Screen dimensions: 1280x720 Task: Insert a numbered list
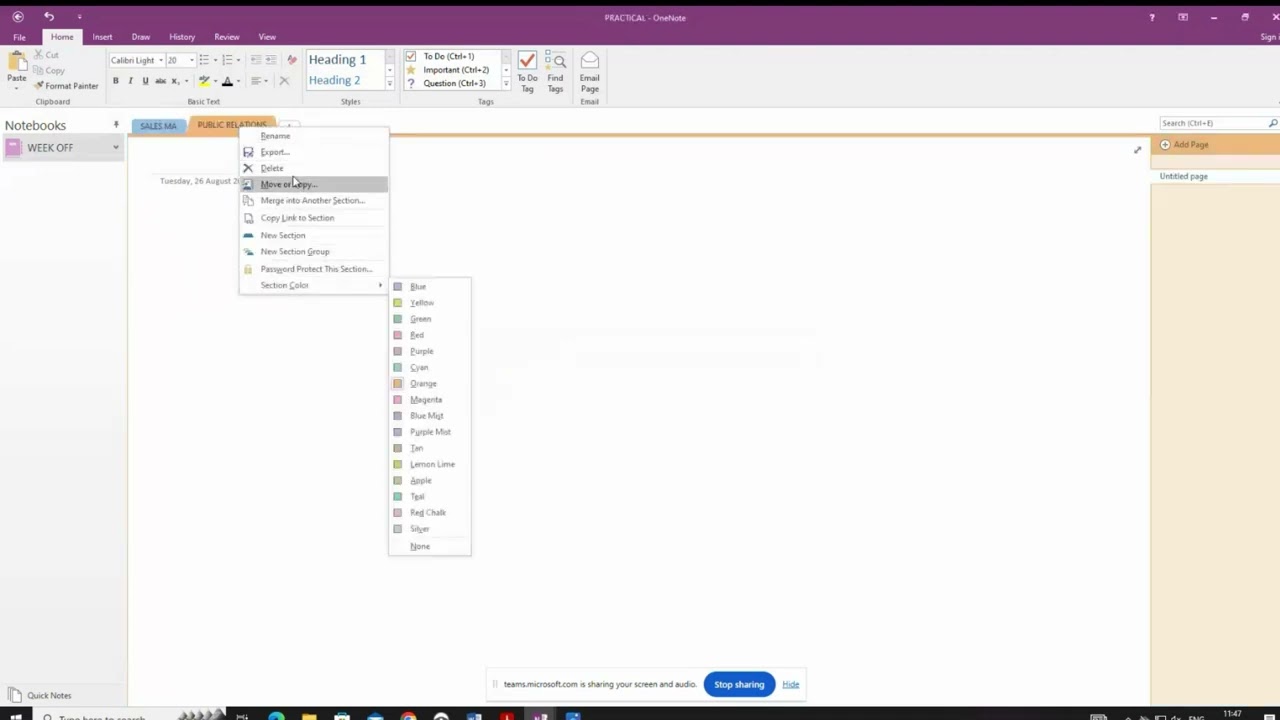click(x=226, y=60)
